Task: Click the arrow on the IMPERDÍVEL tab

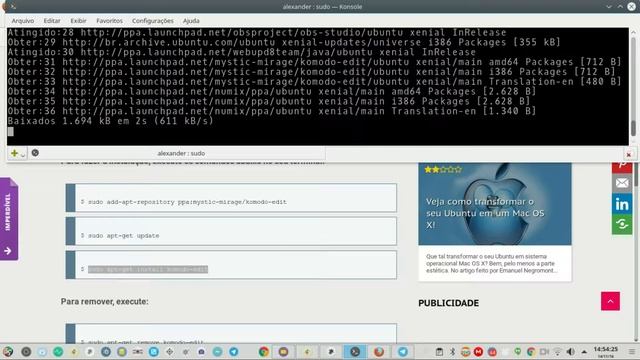Action: coord(8,251)
